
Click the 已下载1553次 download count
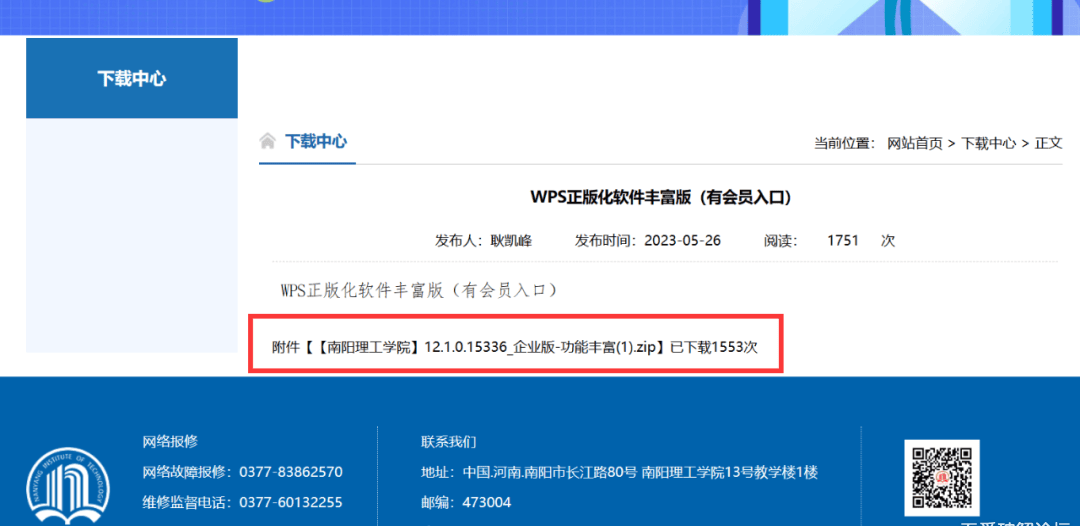714,347
